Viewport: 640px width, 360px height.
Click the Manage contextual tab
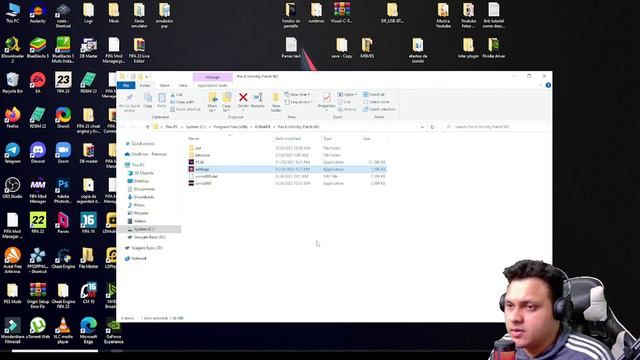212,77
